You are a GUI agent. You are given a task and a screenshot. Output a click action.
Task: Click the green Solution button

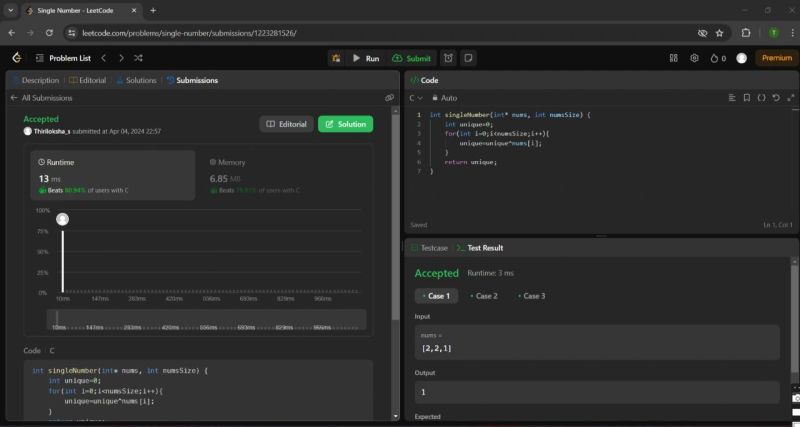345,124
